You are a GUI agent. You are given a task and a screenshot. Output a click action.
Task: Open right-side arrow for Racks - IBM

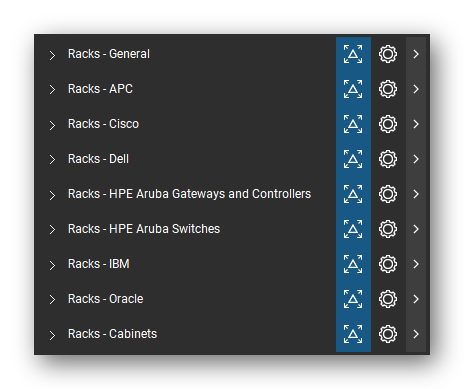[x=416, y=264]
